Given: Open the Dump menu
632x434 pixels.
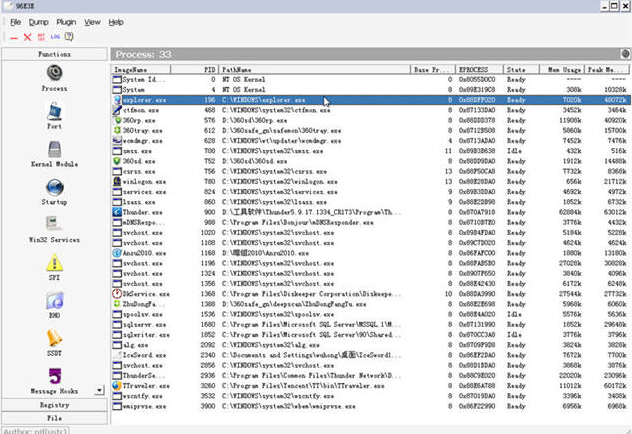Looking at the screenshot, I should point(40,21).
